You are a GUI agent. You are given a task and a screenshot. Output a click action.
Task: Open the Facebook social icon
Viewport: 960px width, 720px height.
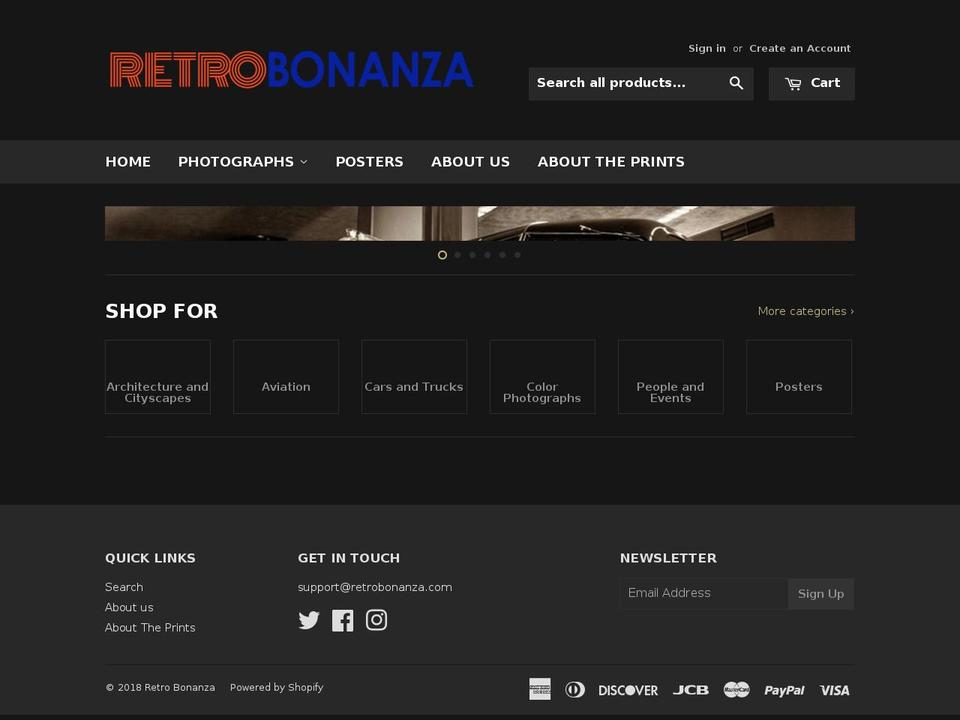pyautogui.click(x=342, y=620)
